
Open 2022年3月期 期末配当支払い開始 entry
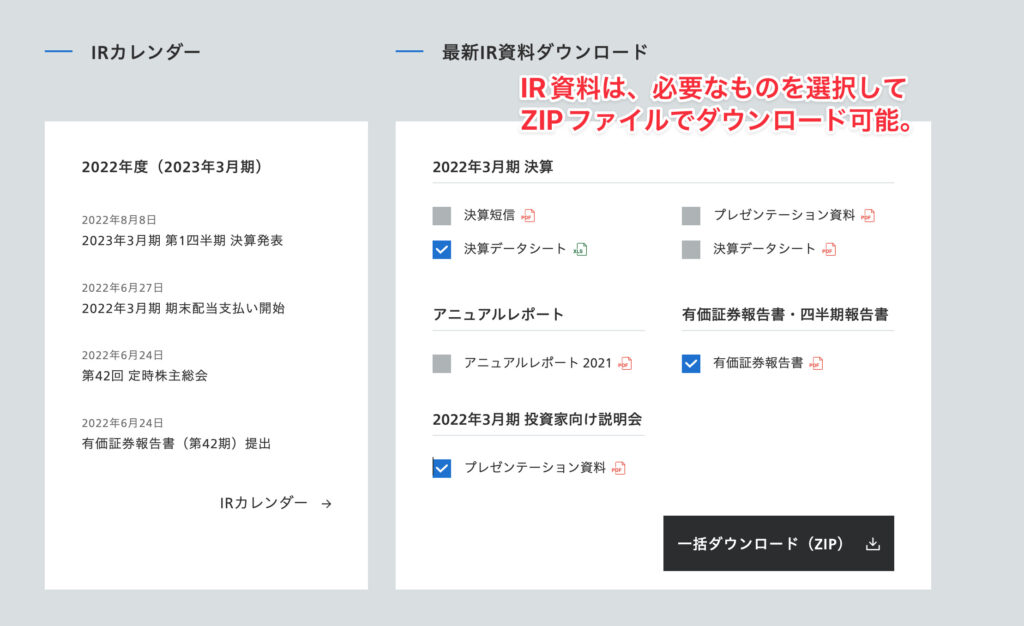[183, 308]
